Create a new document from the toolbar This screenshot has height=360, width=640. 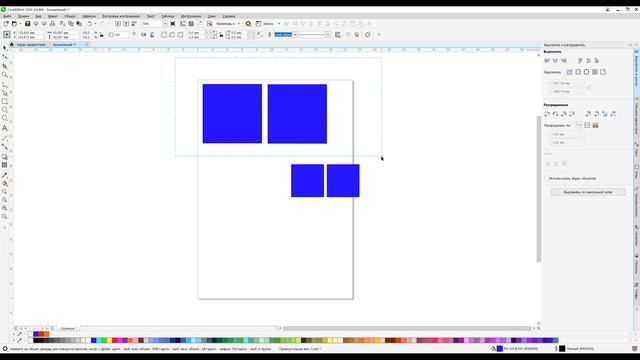(6, 24)
